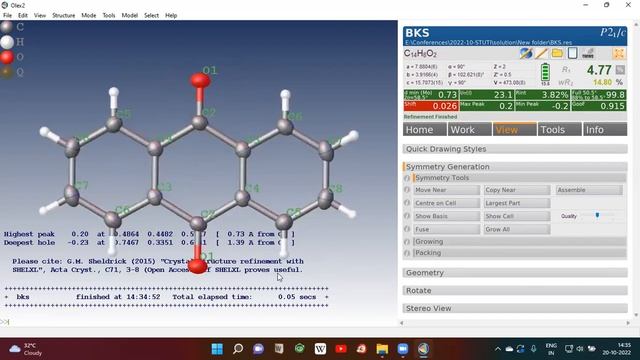Click the small gray icon beside R1 value
The image size is (640, 360).
pyautogui.click(x=620, y=70)
